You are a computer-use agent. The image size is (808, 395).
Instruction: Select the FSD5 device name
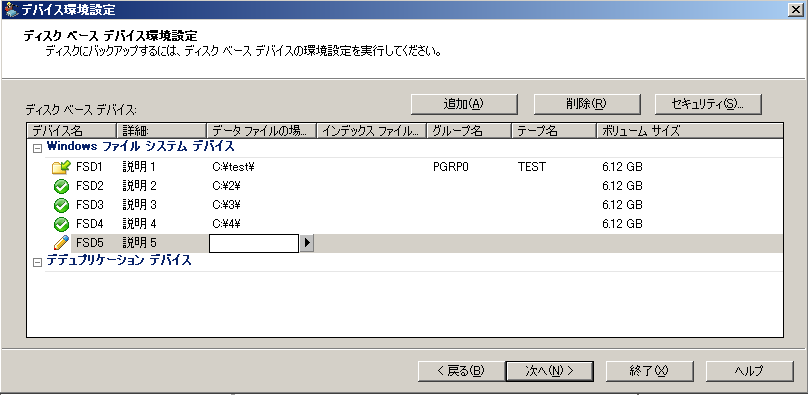(90, 243)
